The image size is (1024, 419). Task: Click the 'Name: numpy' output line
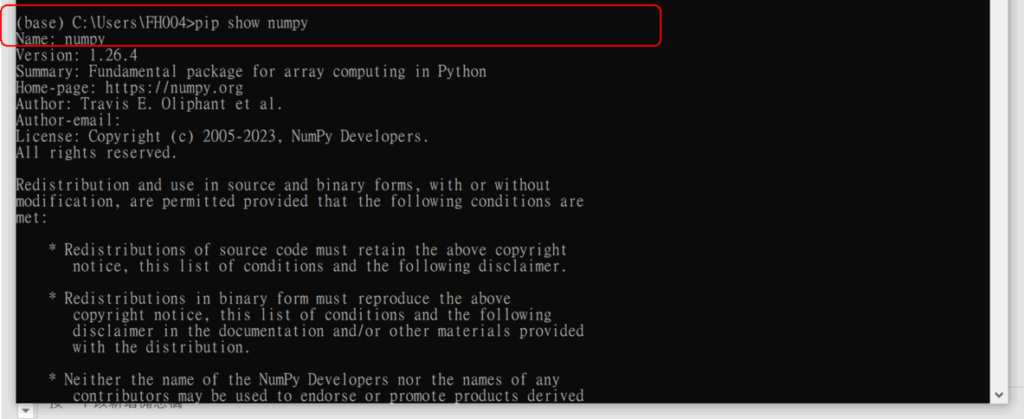61,39
